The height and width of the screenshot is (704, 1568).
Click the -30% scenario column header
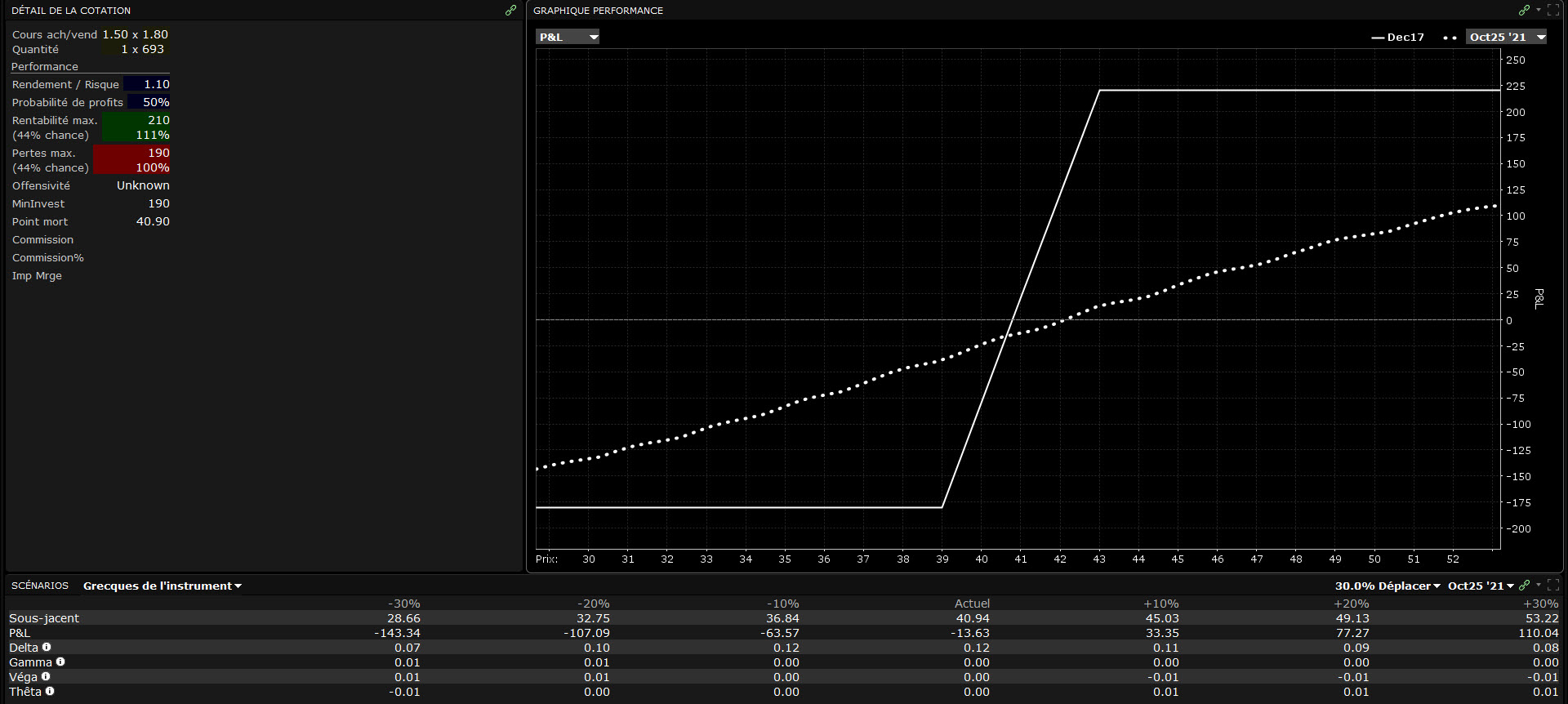click(403, 604)
